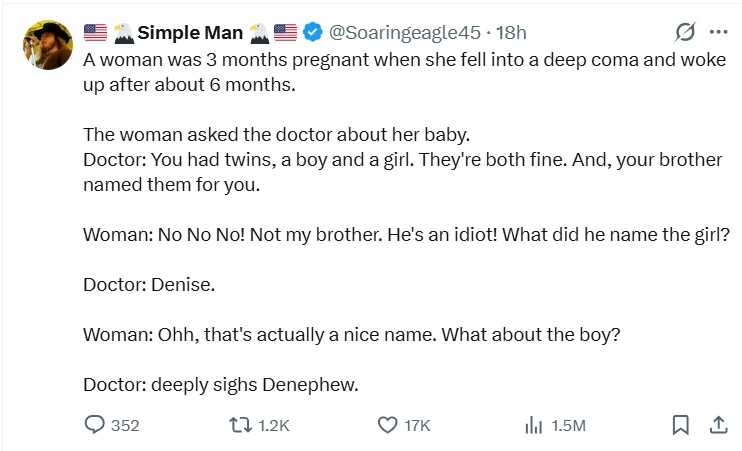Open the three-dot more options menu
742x451 pixels.
tap(718, 33)
